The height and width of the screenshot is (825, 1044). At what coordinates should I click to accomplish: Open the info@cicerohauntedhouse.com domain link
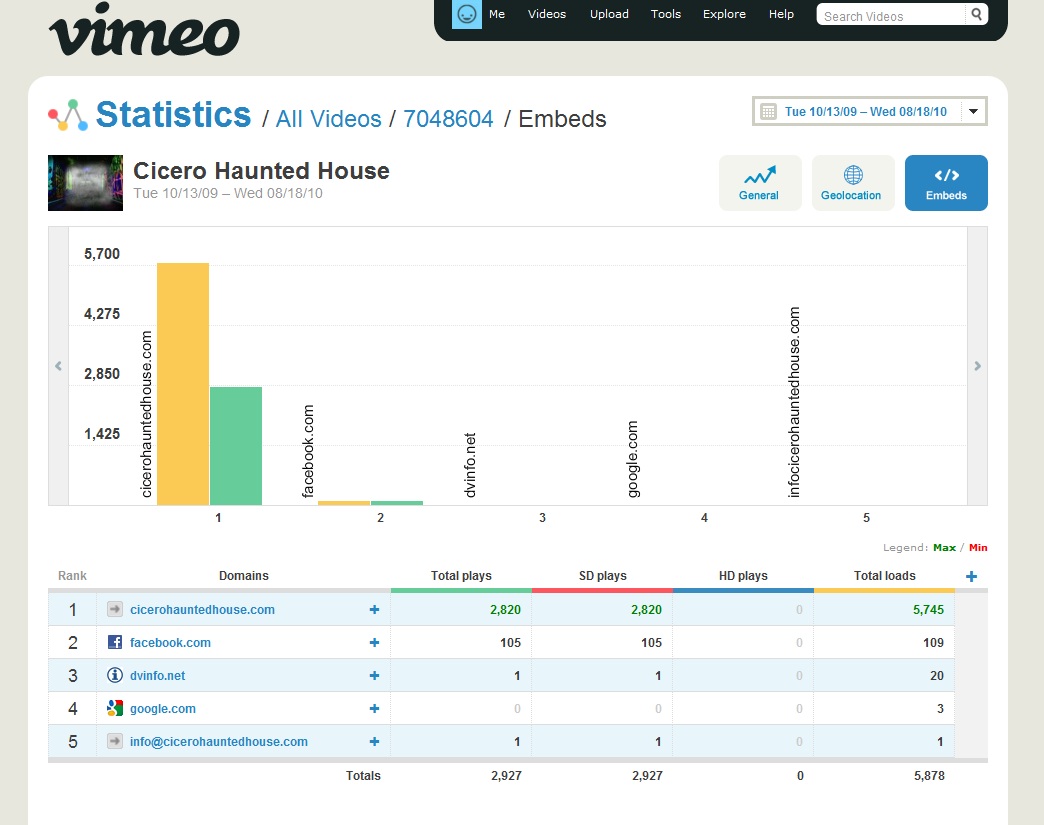219,741
